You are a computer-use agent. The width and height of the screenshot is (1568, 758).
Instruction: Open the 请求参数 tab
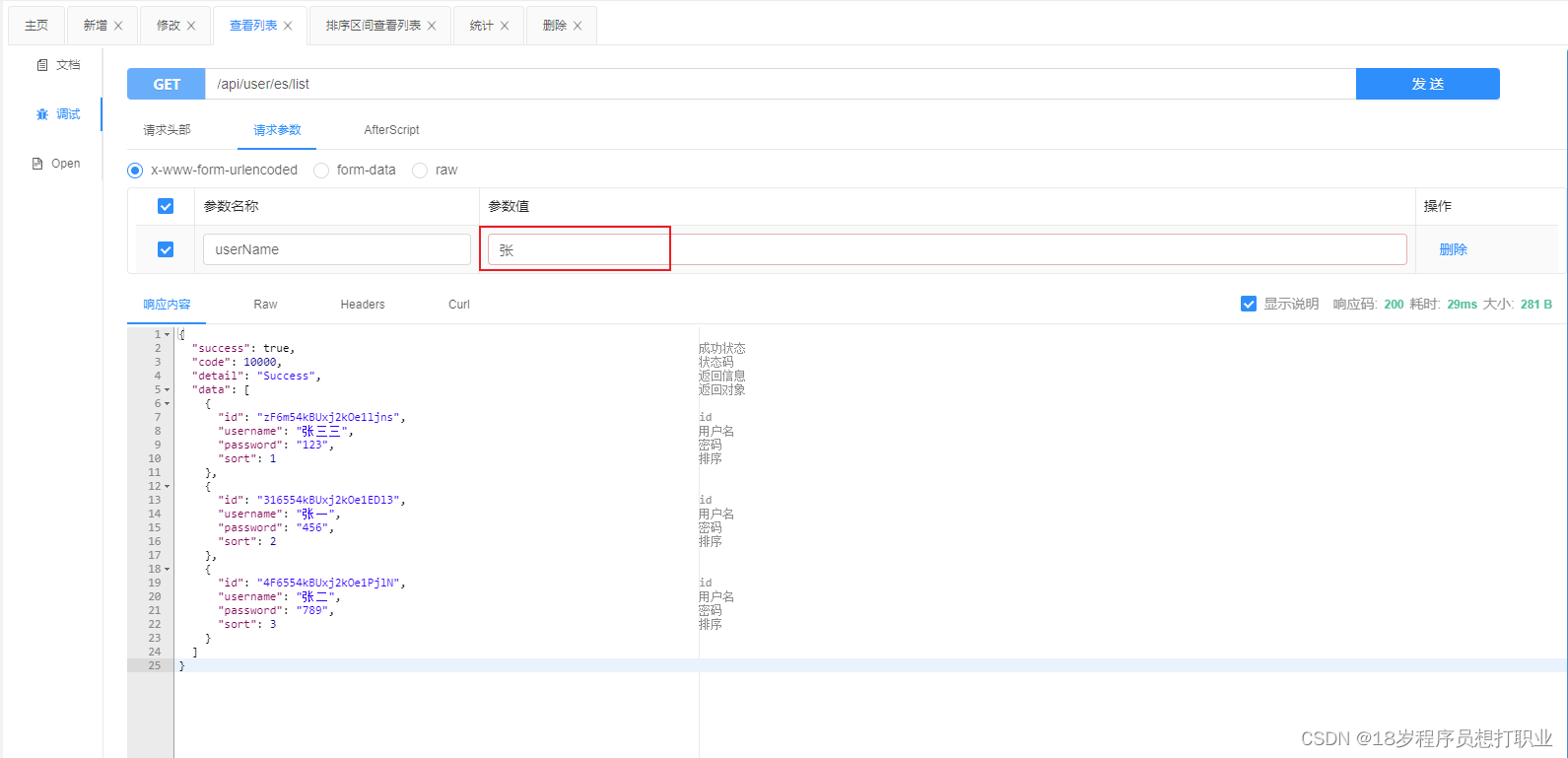tap(277, 130)
